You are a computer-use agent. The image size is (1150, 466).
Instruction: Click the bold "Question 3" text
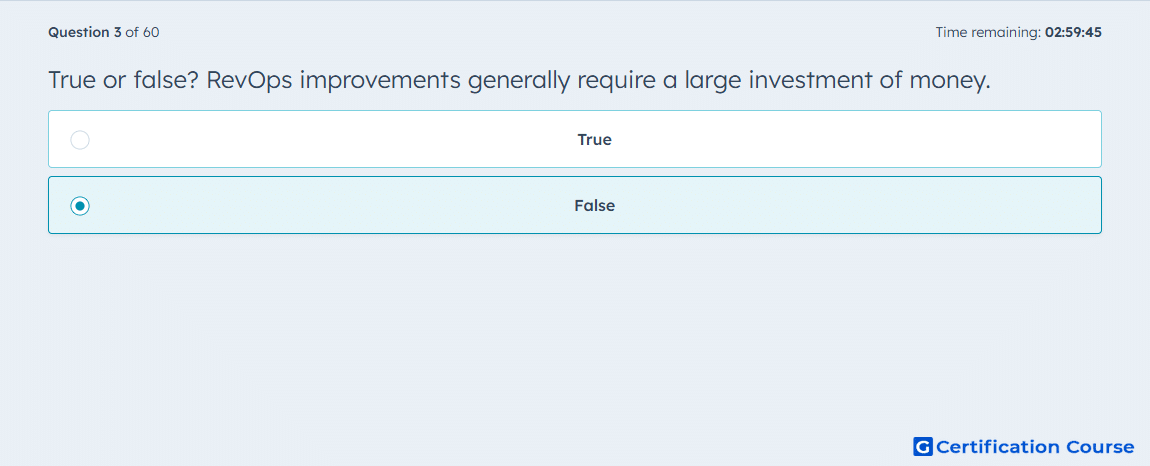(x=85, y=32)
